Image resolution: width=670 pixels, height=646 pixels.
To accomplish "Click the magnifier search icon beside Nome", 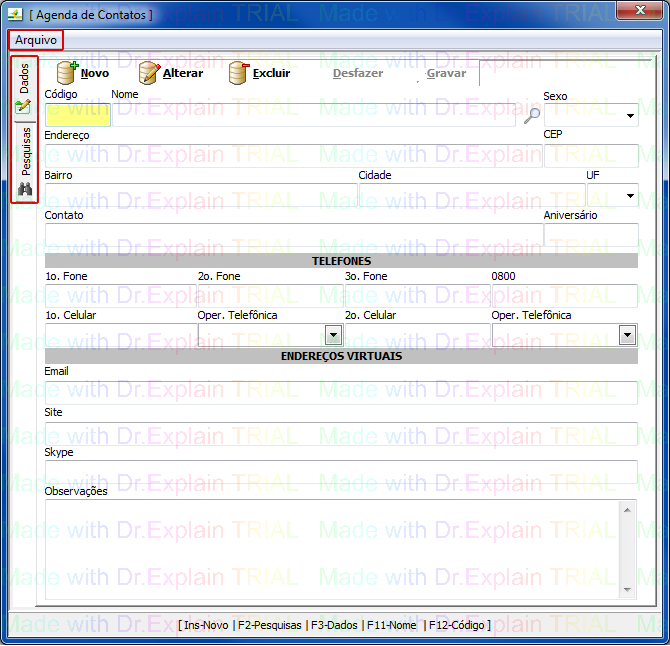I will pos(532,115).
